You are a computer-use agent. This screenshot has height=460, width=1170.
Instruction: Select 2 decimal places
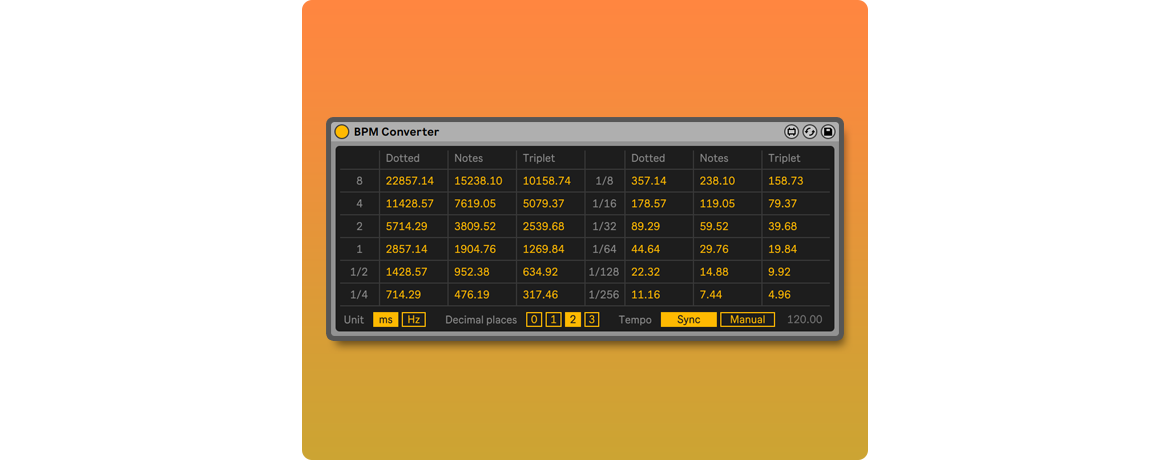[x=572, y=320]
